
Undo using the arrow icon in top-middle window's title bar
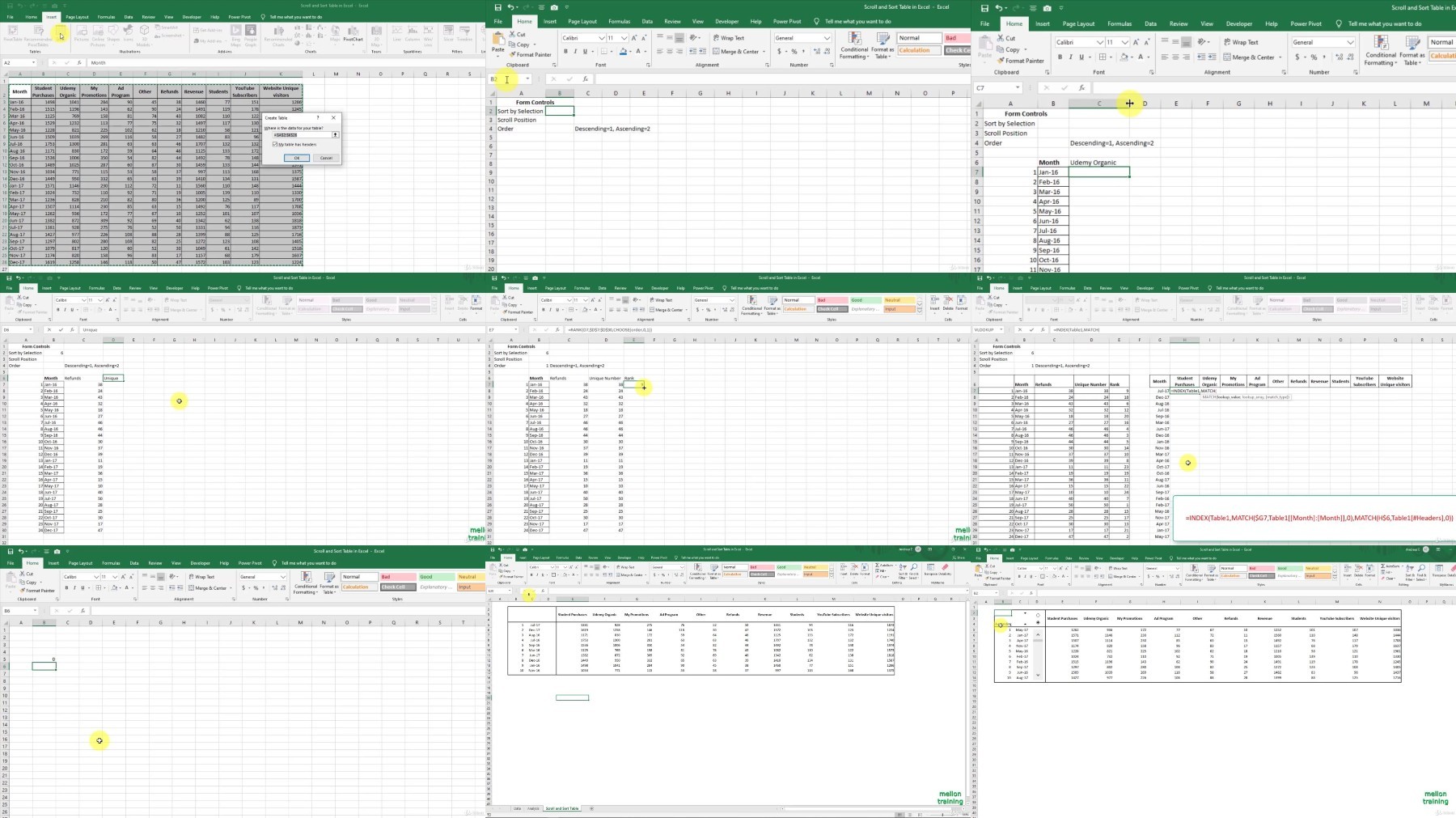click(511, 7)
